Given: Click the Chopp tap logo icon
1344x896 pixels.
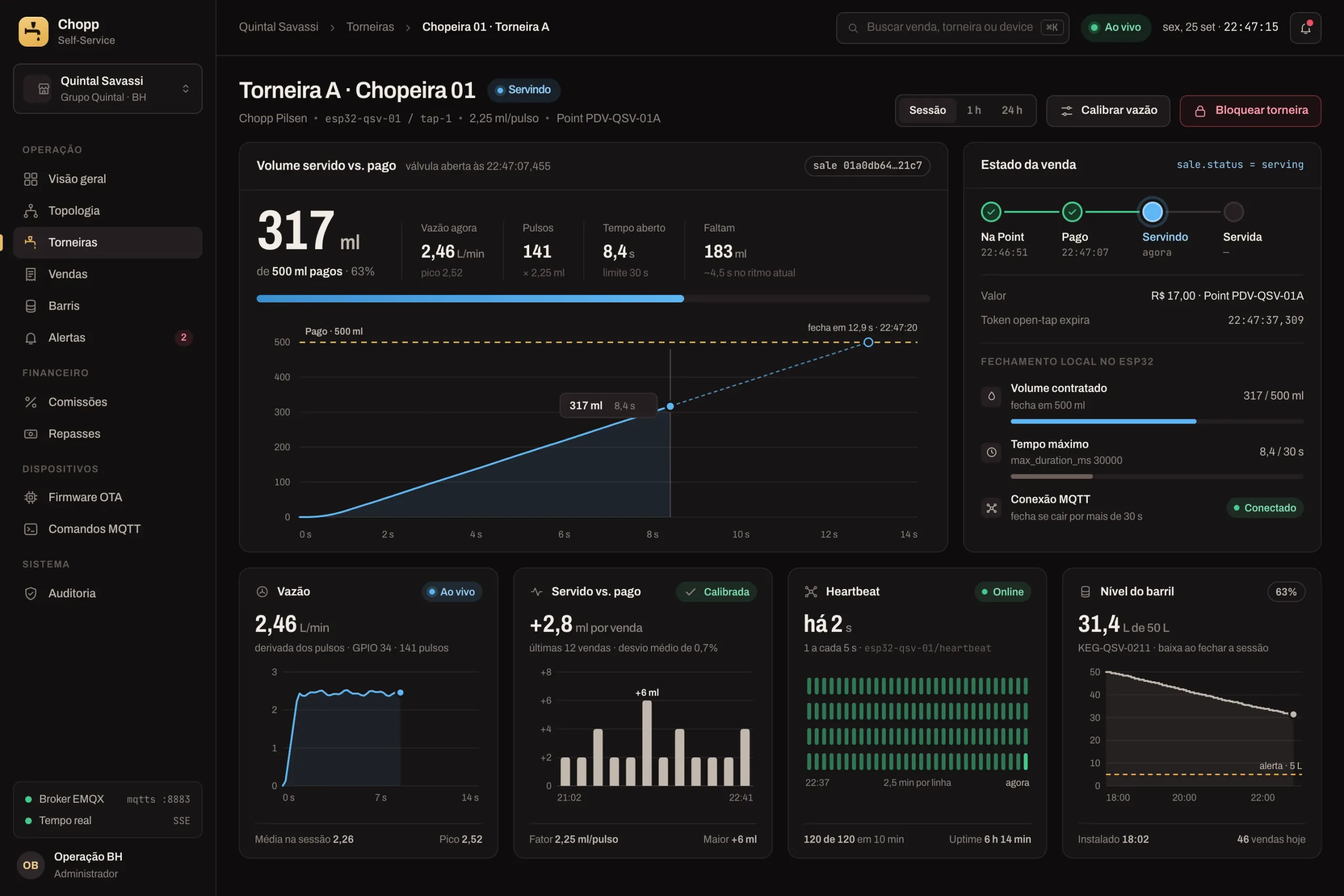Looking at the screenshot, I should click(x=33, y=31).
